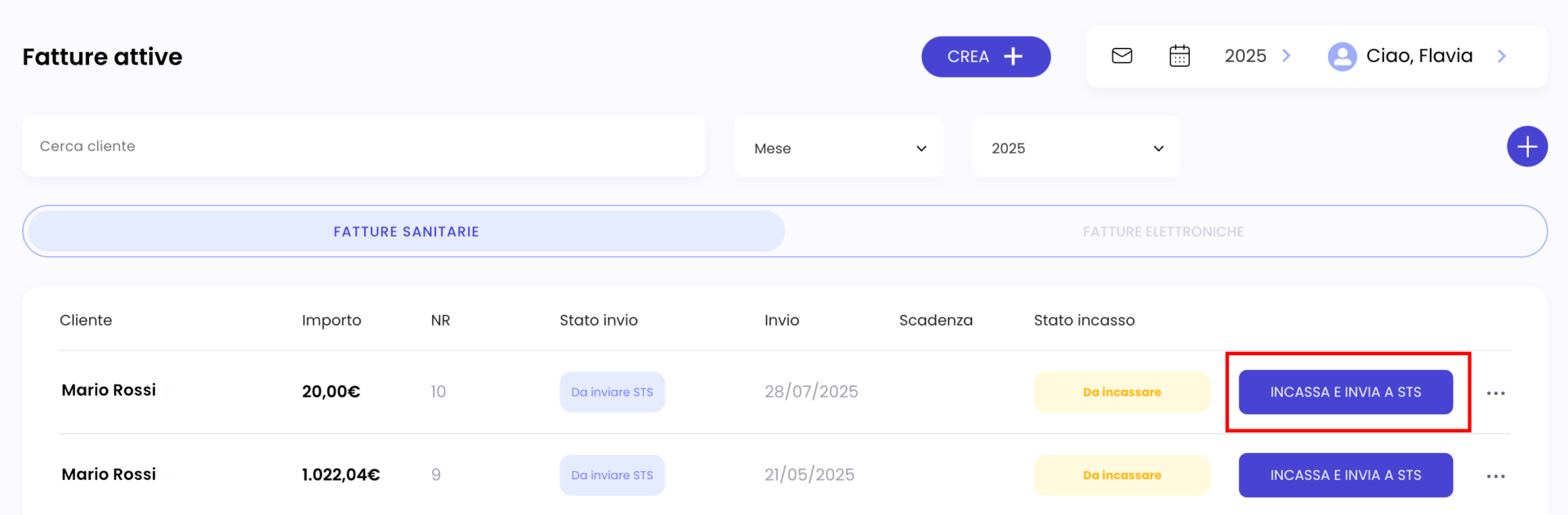
Task: Open three-dots menu for invoice 10
Action: pyautogui.click(x=1495, y=393)
